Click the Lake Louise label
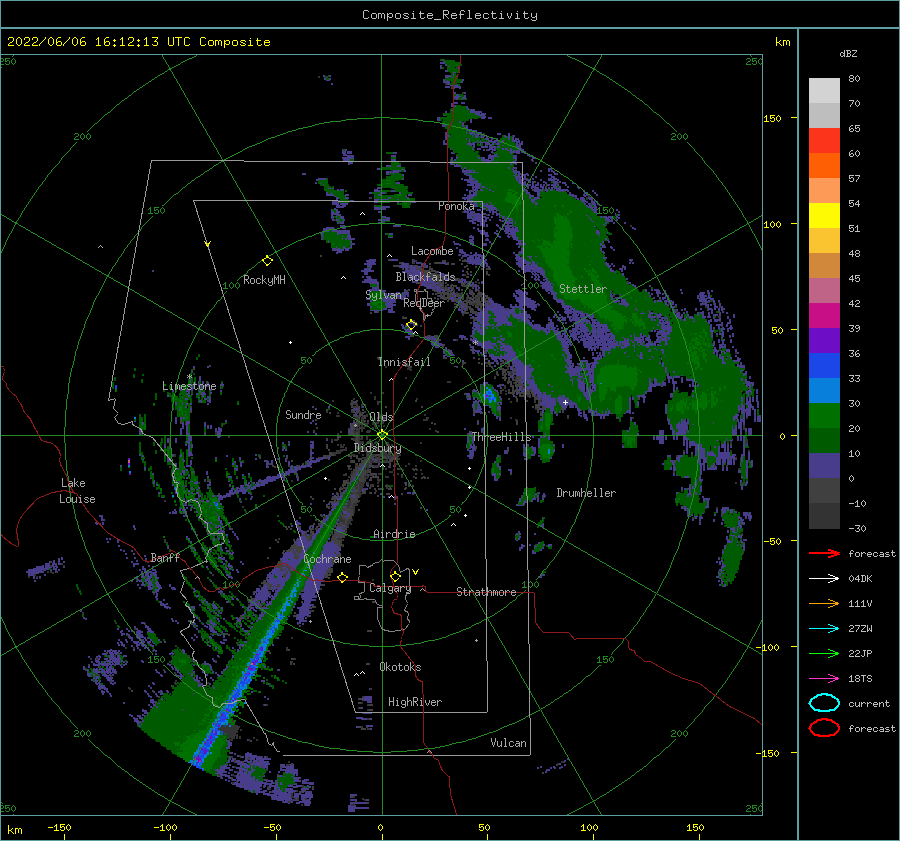This screenshot has height=841, width=900. pos(77,491)
